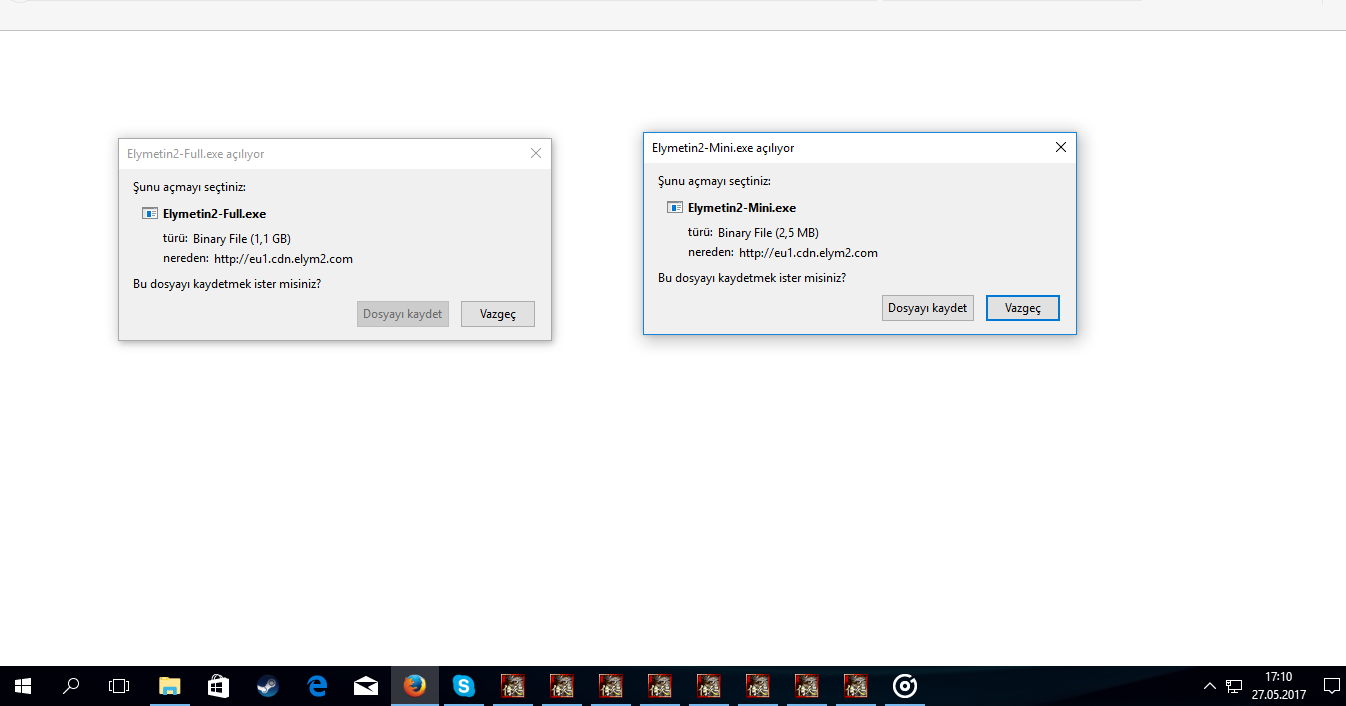
Task: Click the text Binary File (2,5 MB)
Action: click(768, 233)
